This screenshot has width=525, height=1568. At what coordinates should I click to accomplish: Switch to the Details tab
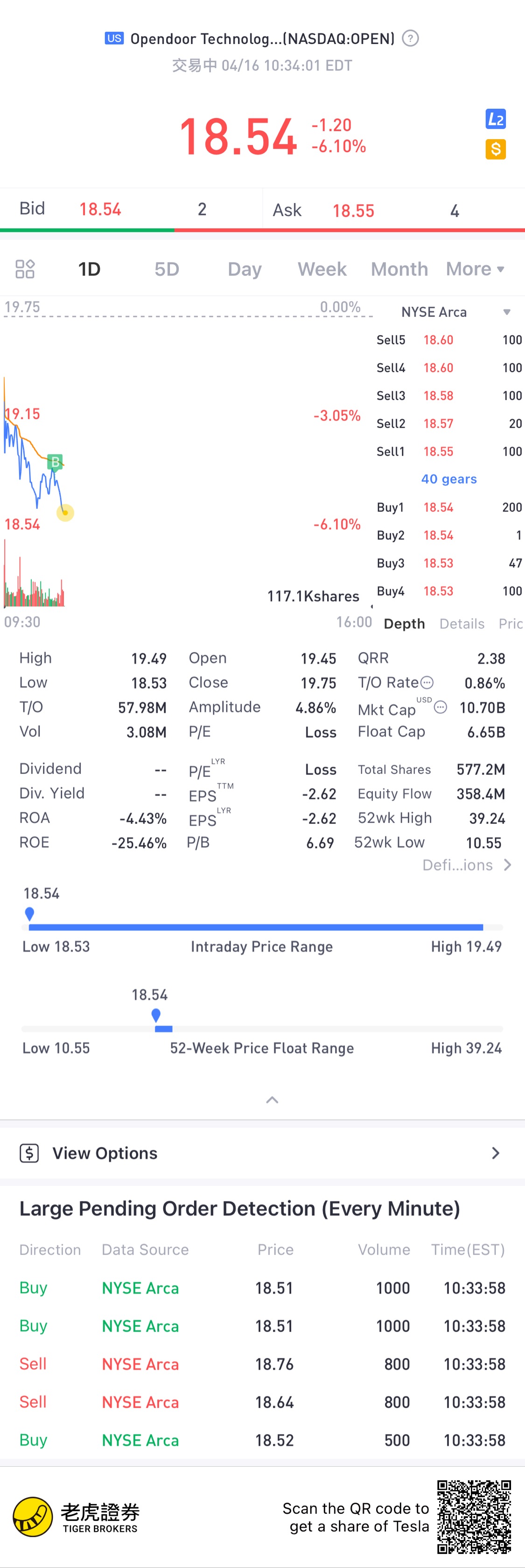462,624
